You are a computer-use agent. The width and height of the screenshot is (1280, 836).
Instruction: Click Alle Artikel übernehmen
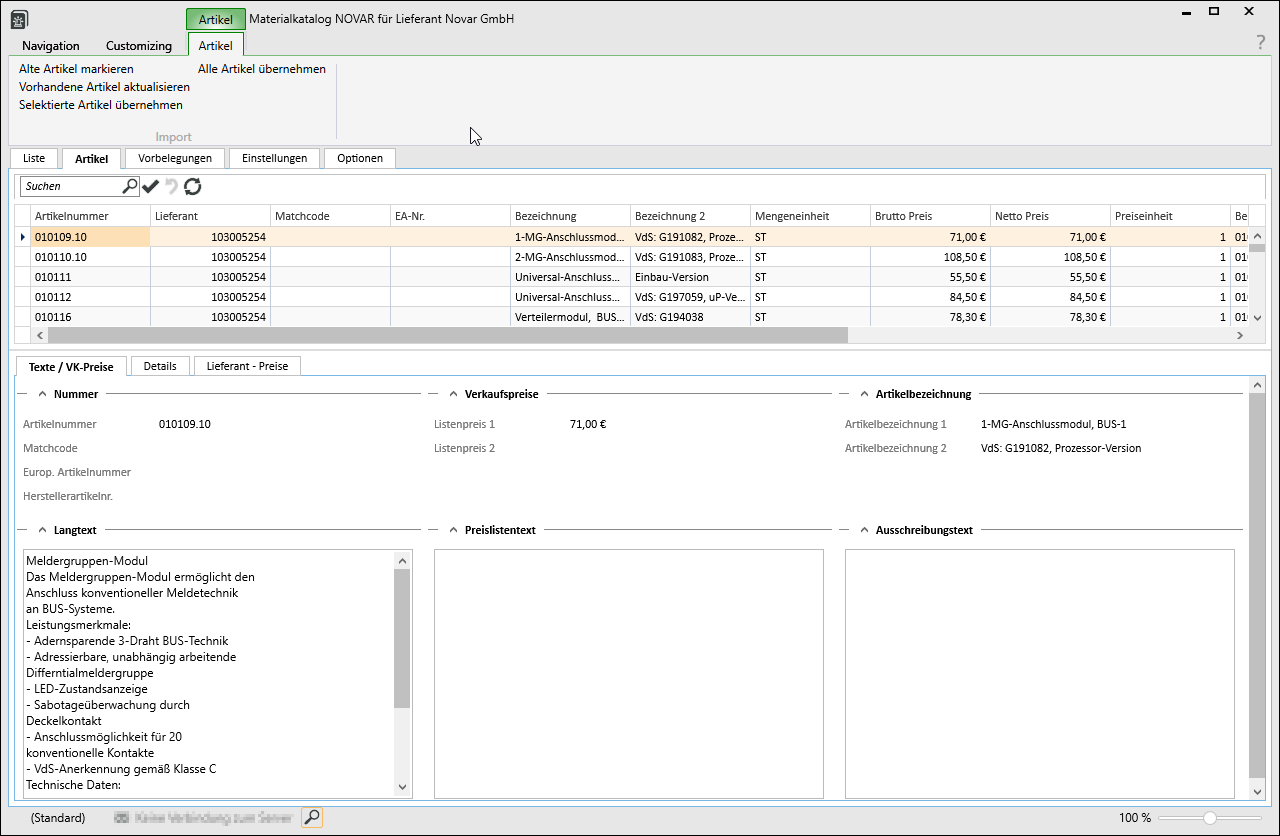coord(261,69)
